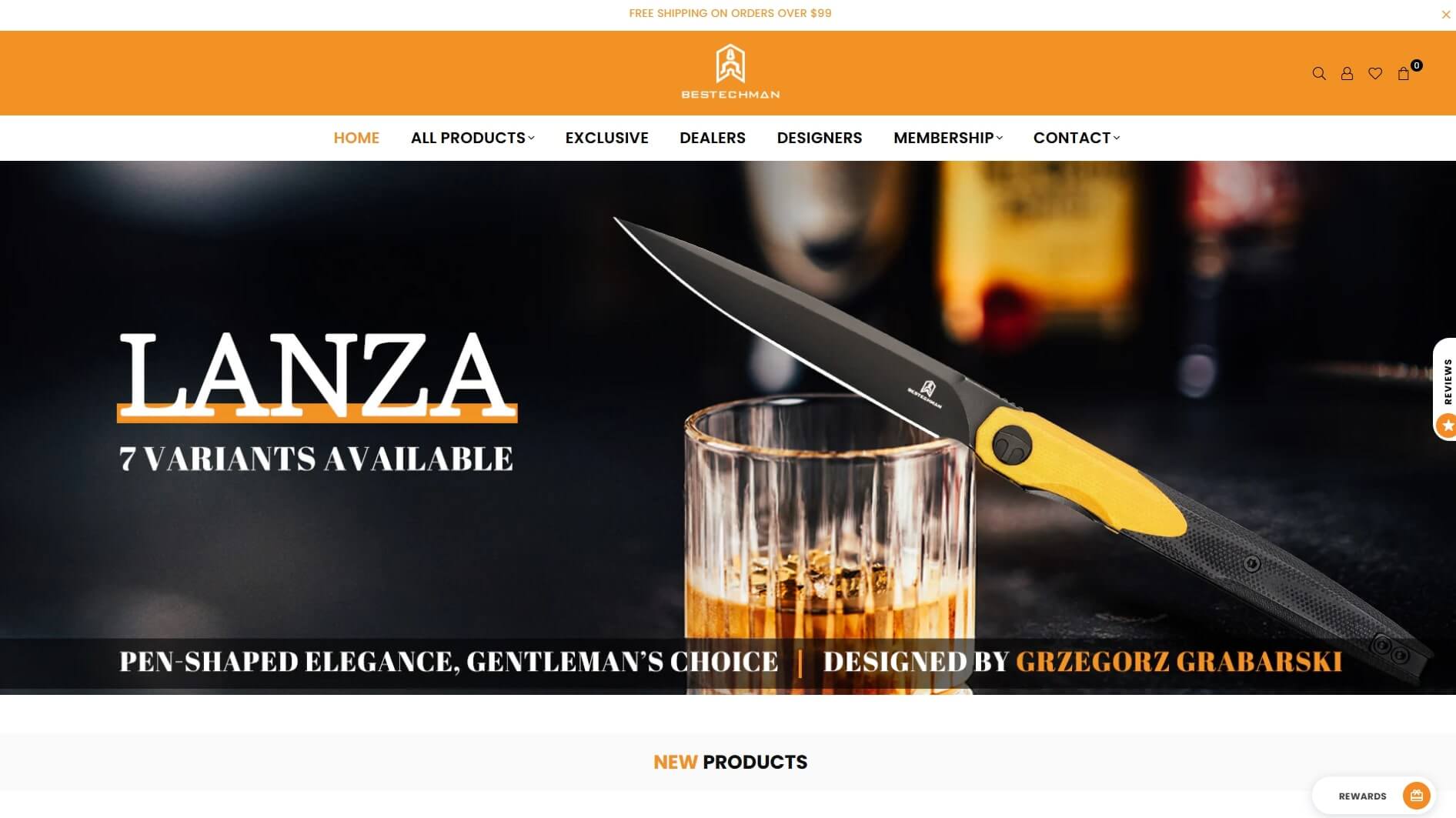Click the Lanza knife hero banner
Screen dimensions: 1456x818
[728, 428]
